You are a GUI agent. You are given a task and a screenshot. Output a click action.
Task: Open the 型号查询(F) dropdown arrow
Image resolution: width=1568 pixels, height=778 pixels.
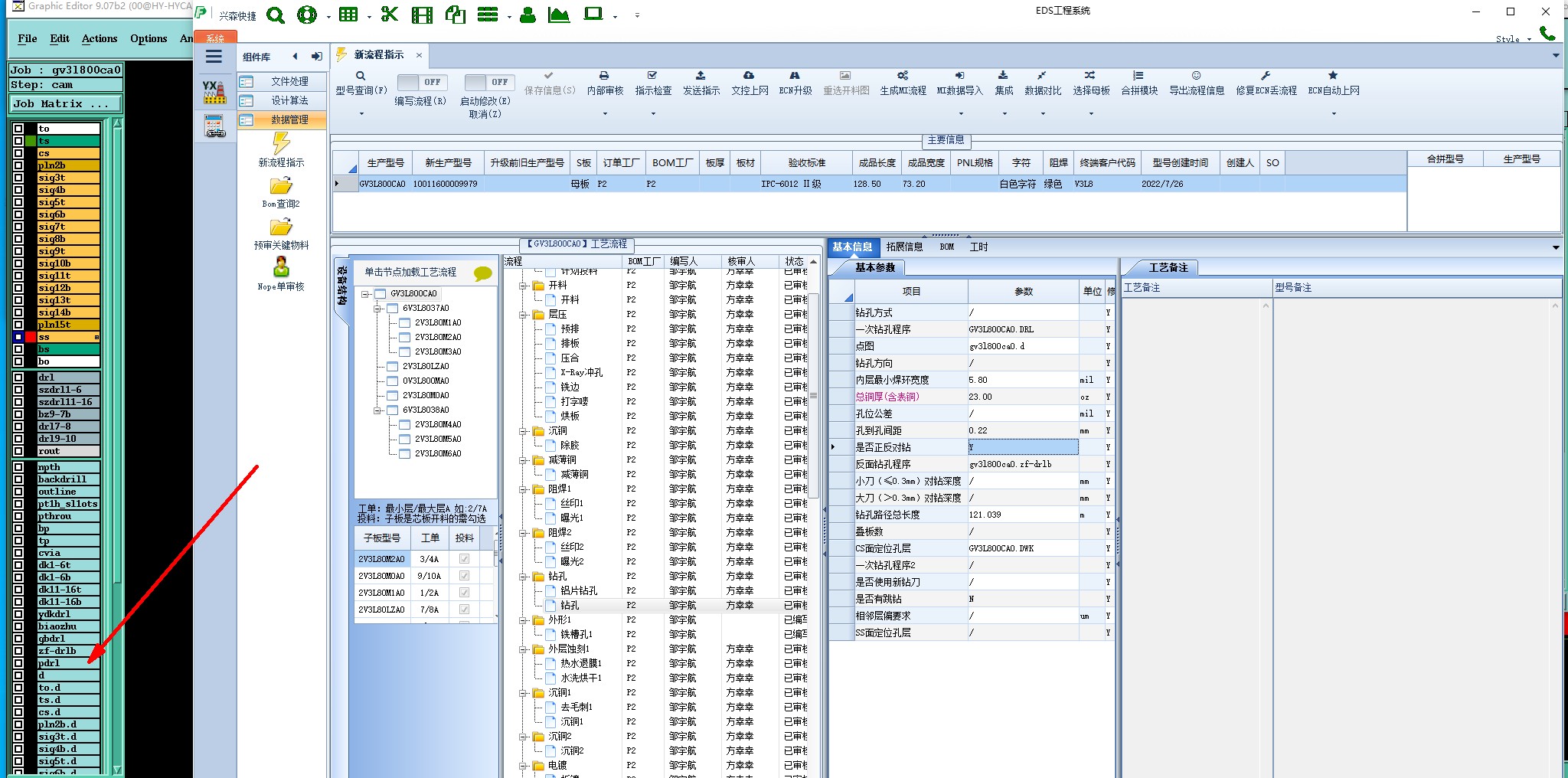pos(361,114)
